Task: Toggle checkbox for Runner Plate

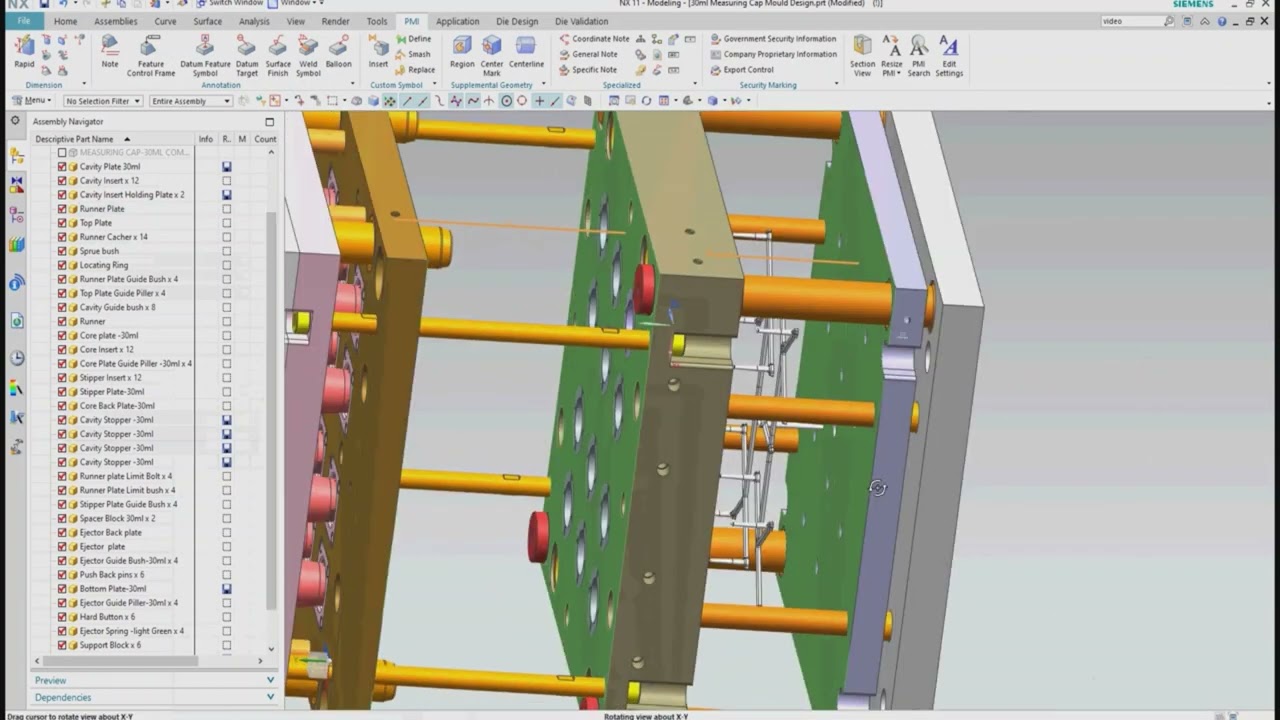Action: [x=62, y=209]
